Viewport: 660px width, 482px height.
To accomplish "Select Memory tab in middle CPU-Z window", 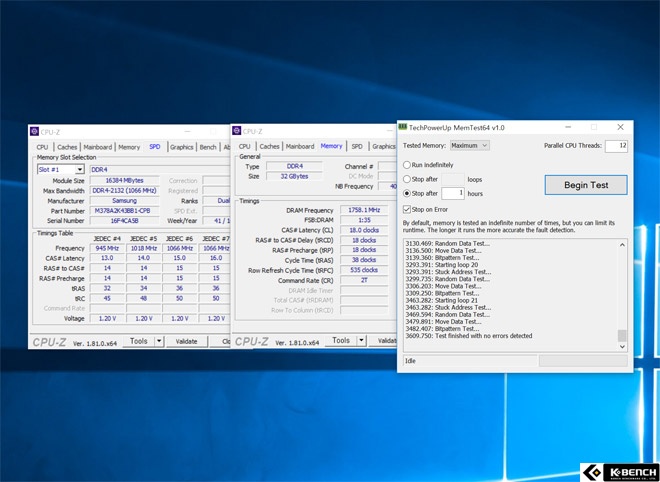I will click(332, 146).
